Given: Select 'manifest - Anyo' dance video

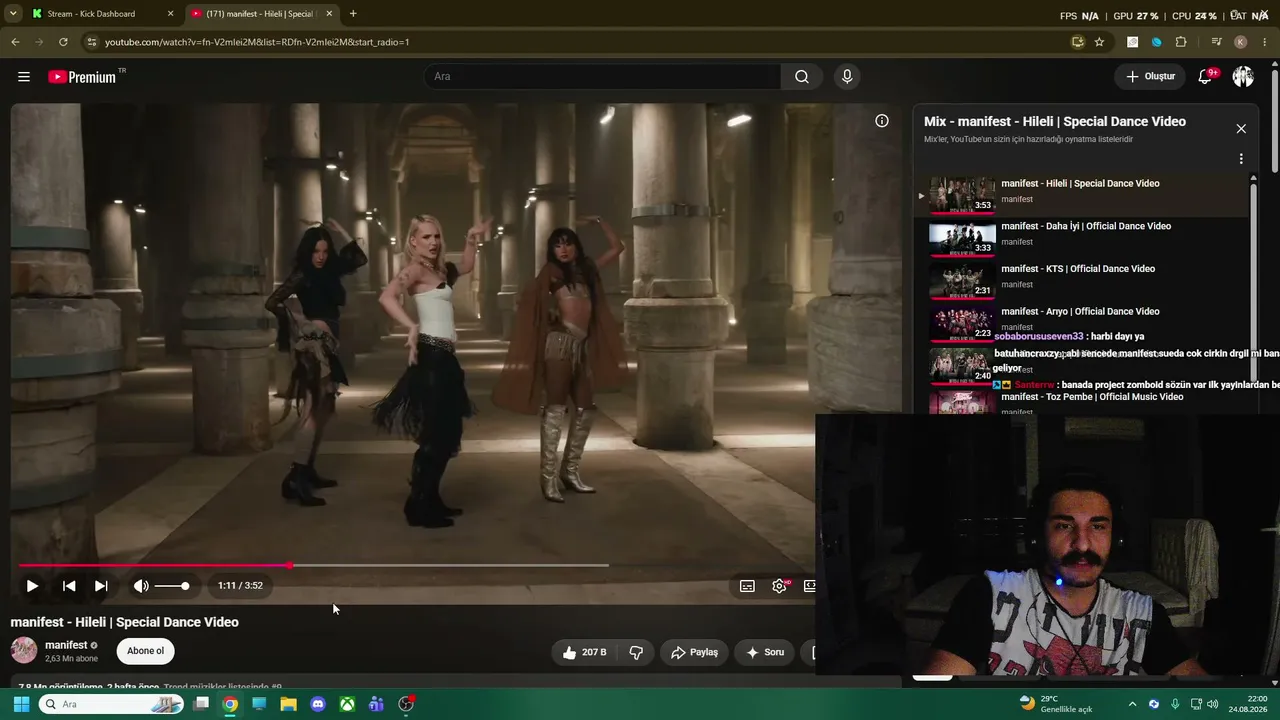Looking at the screenshot, I should pyautogui.click(x=1080, y=312).
